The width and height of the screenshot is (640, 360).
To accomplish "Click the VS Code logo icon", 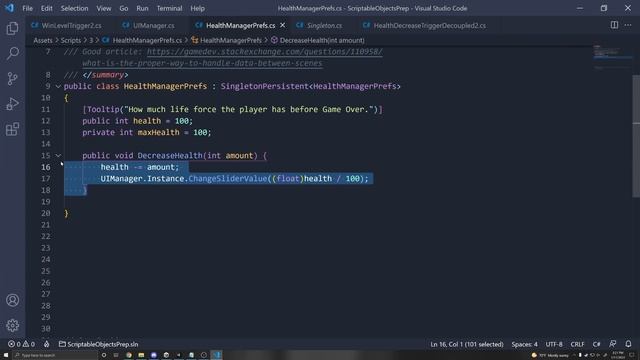I will pyautogui.click(x=9, y=8).
